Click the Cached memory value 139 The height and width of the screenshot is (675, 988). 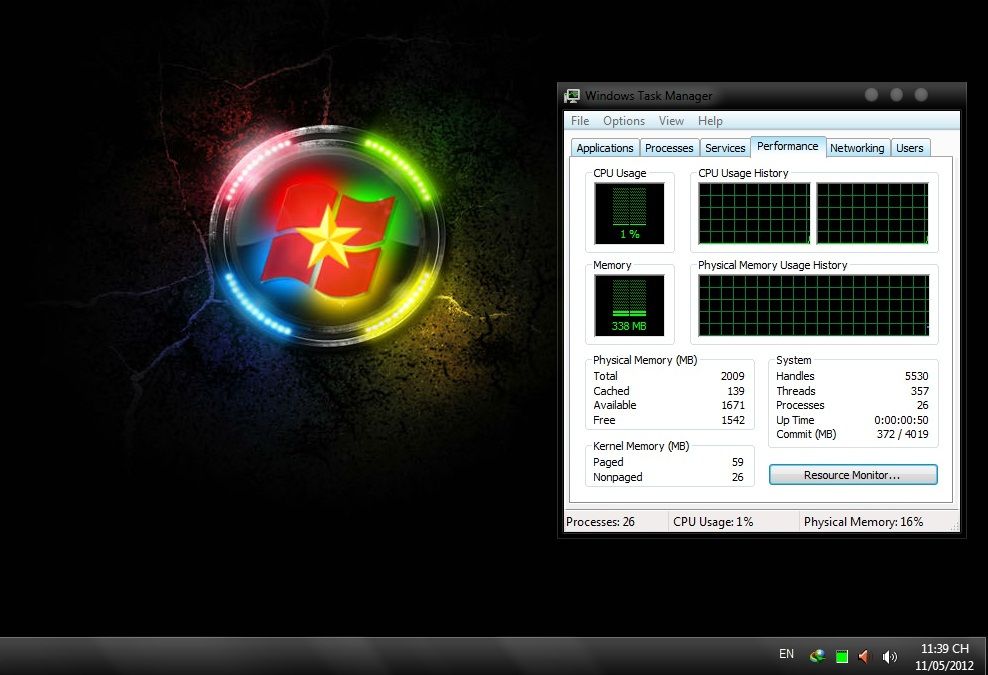tap(736, 391)
